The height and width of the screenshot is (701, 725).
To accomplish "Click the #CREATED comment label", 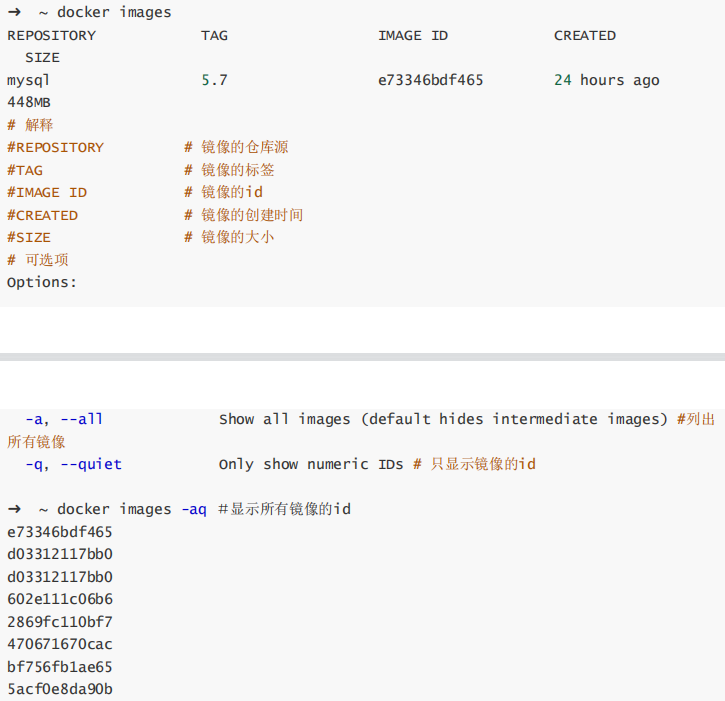I will point(43,215).
